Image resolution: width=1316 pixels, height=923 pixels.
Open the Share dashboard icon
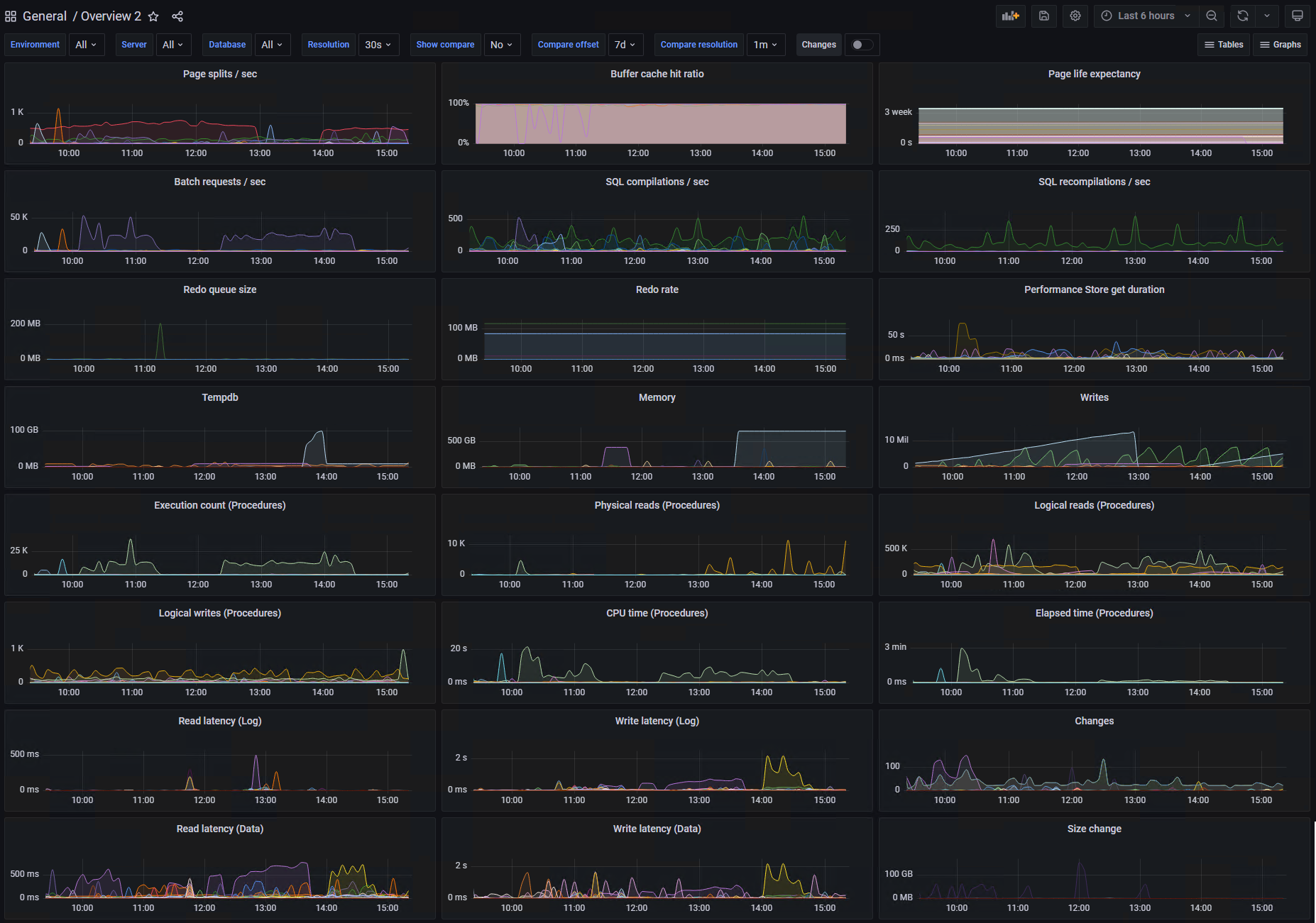tap(177, 16)
